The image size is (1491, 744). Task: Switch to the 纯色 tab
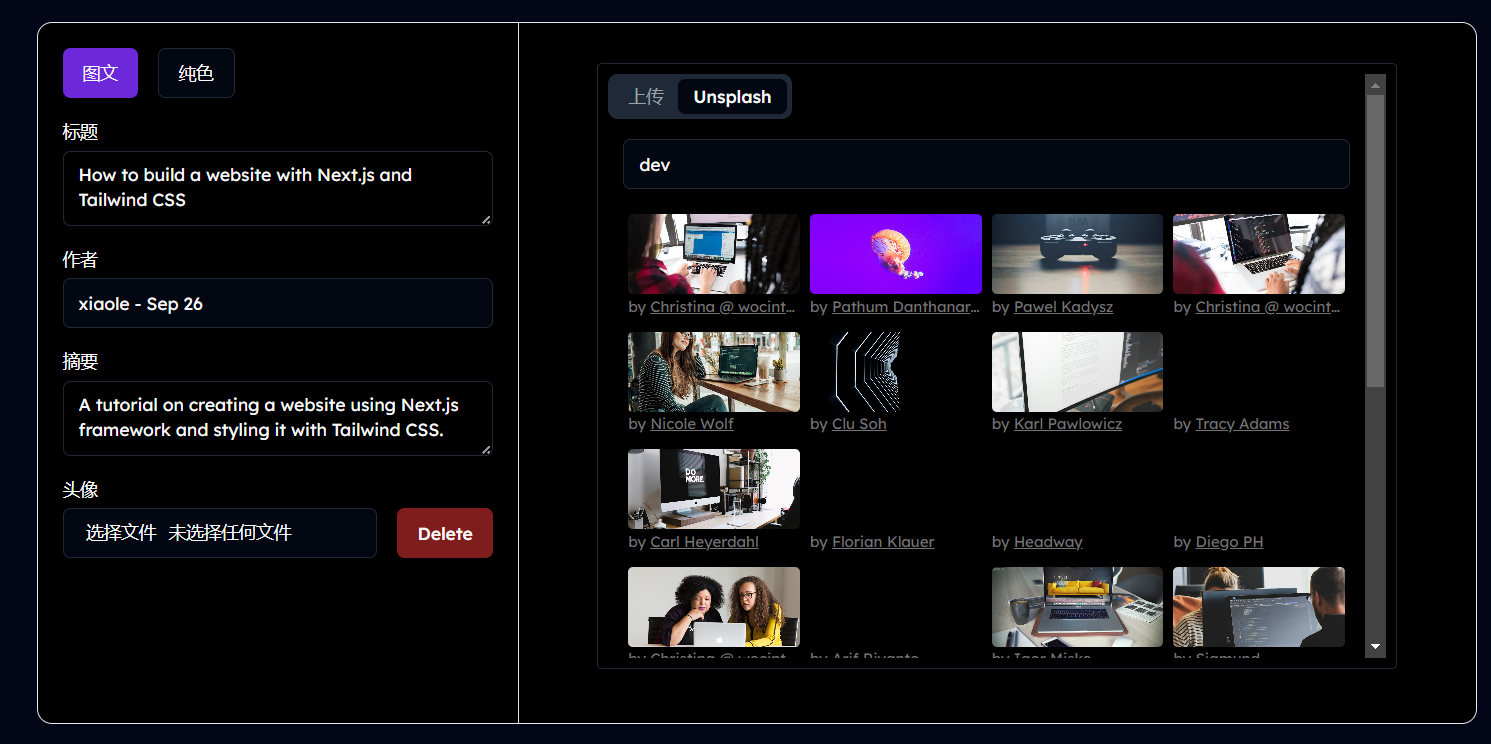click(196, 73)
